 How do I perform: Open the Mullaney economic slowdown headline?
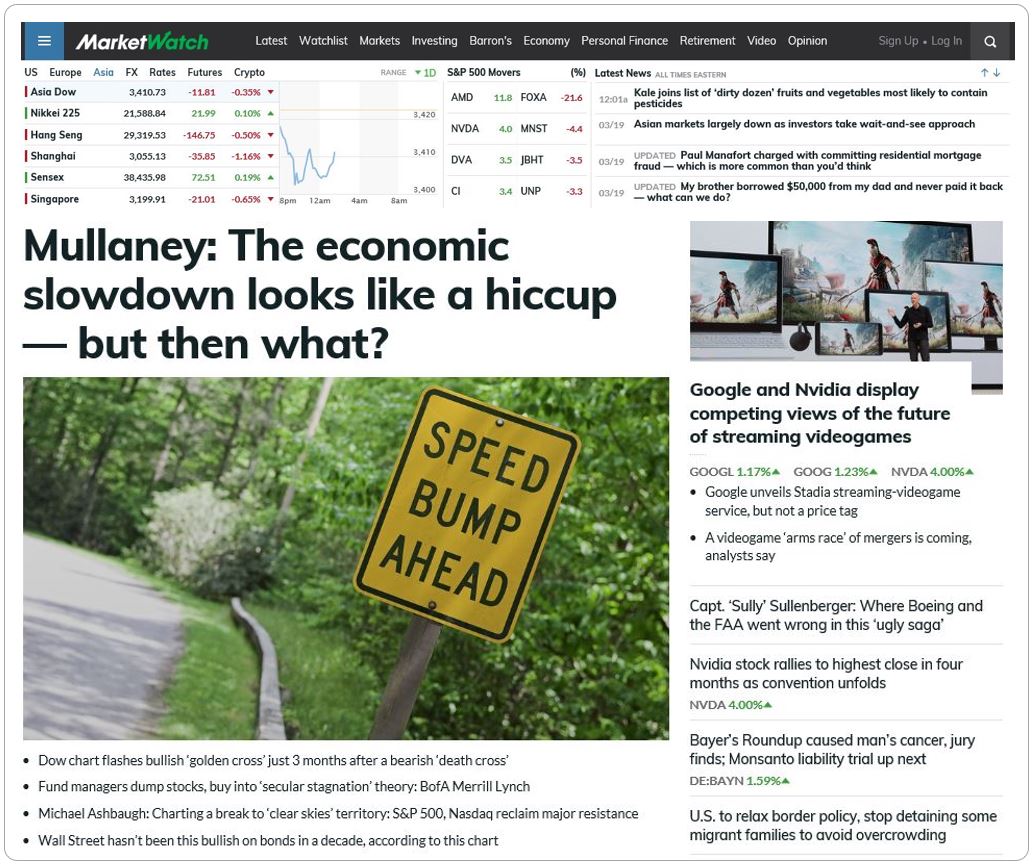320,295
